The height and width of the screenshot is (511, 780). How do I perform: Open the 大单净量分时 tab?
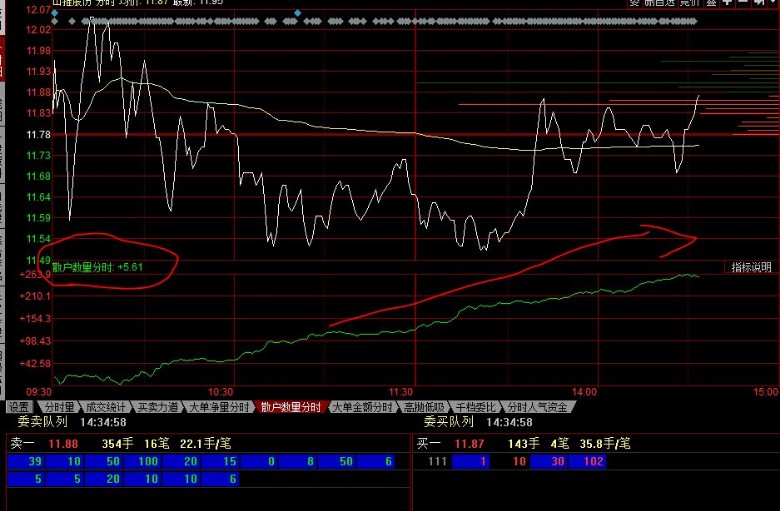[x=220, y=407]
